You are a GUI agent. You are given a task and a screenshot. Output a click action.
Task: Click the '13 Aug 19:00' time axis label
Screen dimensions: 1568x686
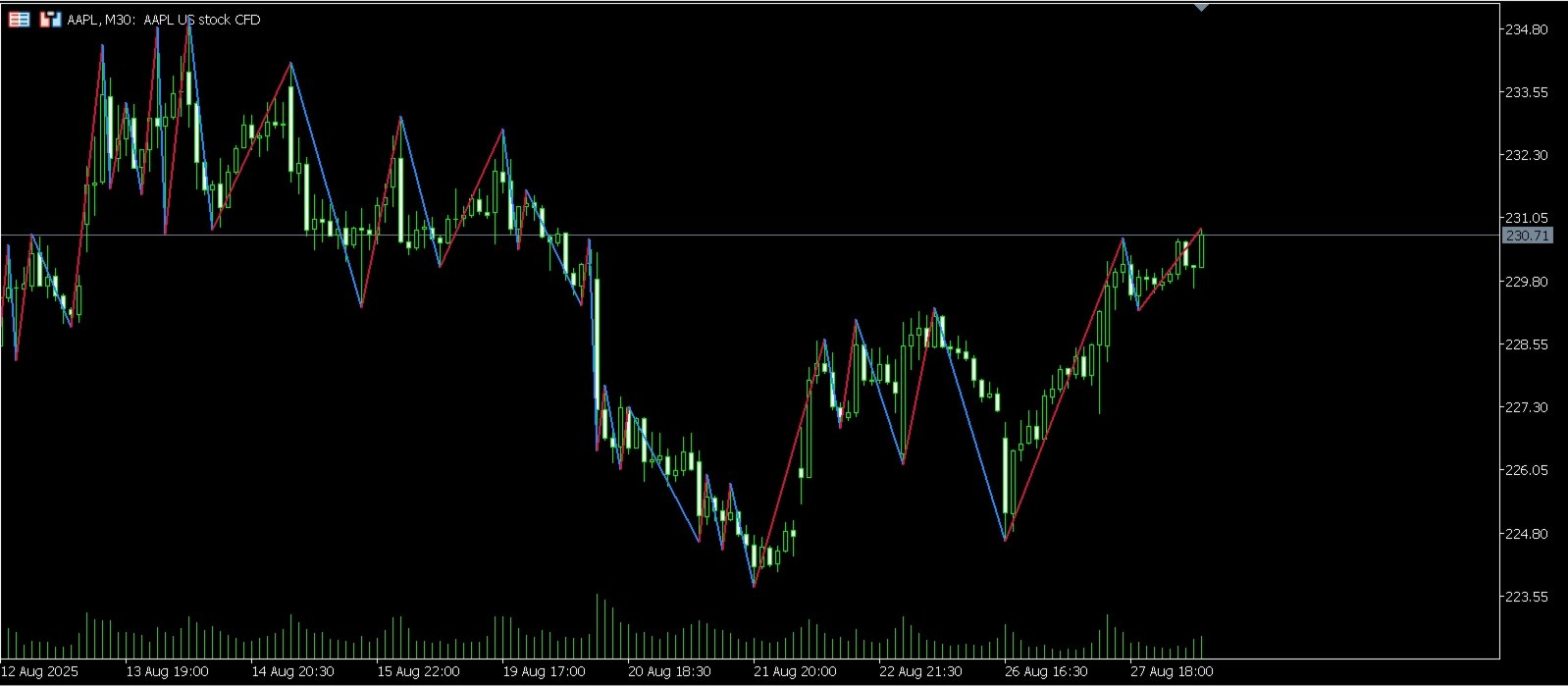click(167, 671)
